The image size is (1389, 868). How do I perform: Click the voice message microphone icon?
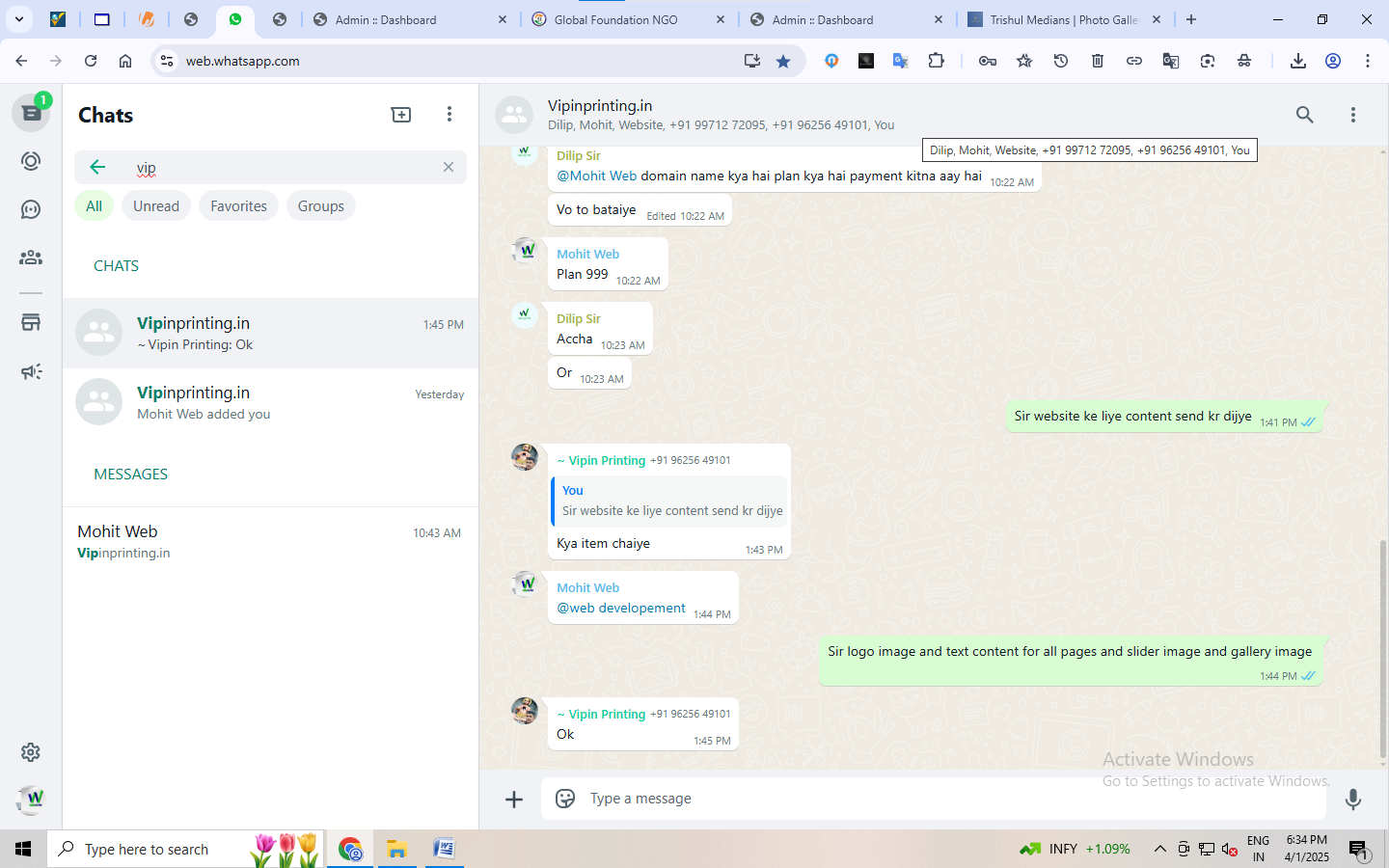point(1353,799)
